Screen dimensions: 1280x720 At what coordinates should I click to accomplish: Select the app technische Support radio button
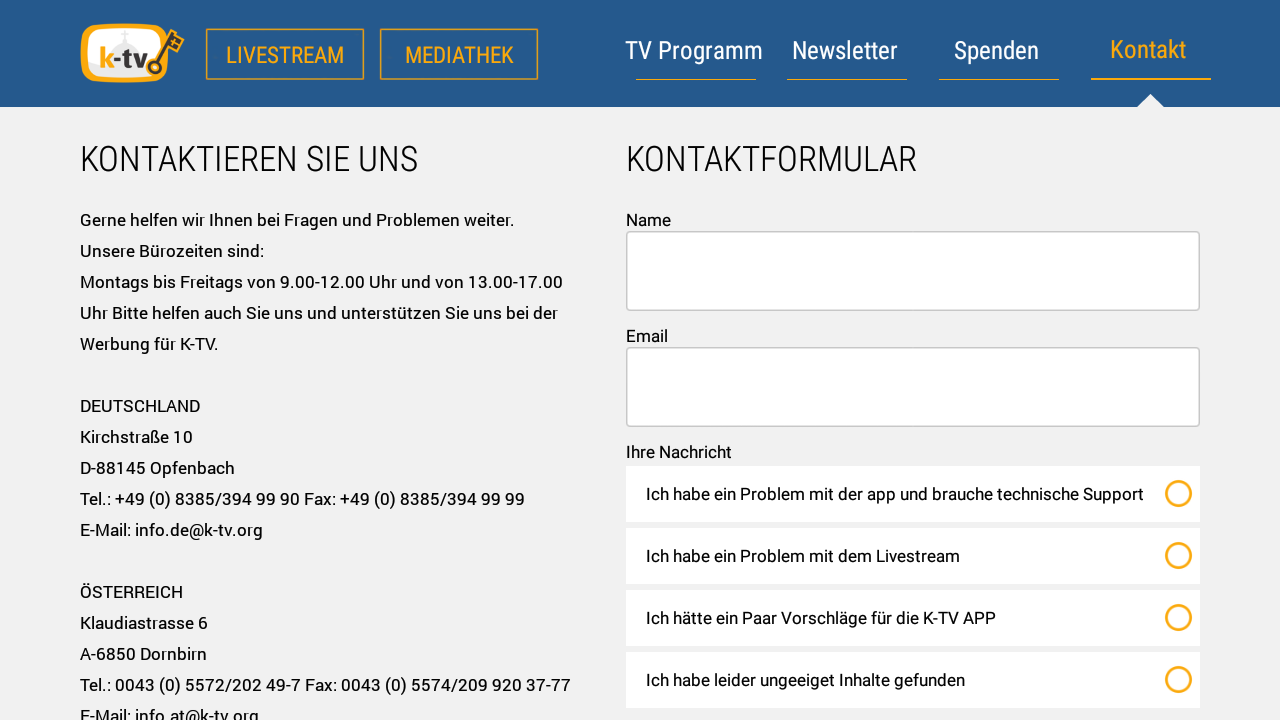pos(1179,493)
